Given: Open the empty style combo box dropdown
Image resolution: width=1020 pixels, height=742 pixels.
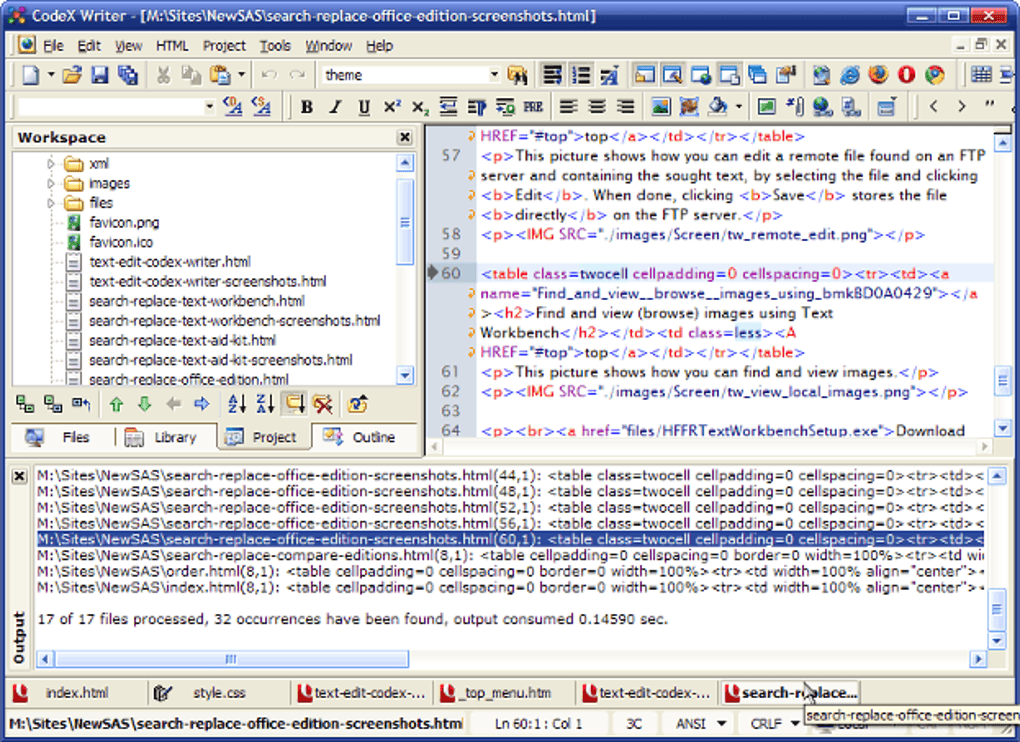Looking at the screenshot, I should click(209, 106).
